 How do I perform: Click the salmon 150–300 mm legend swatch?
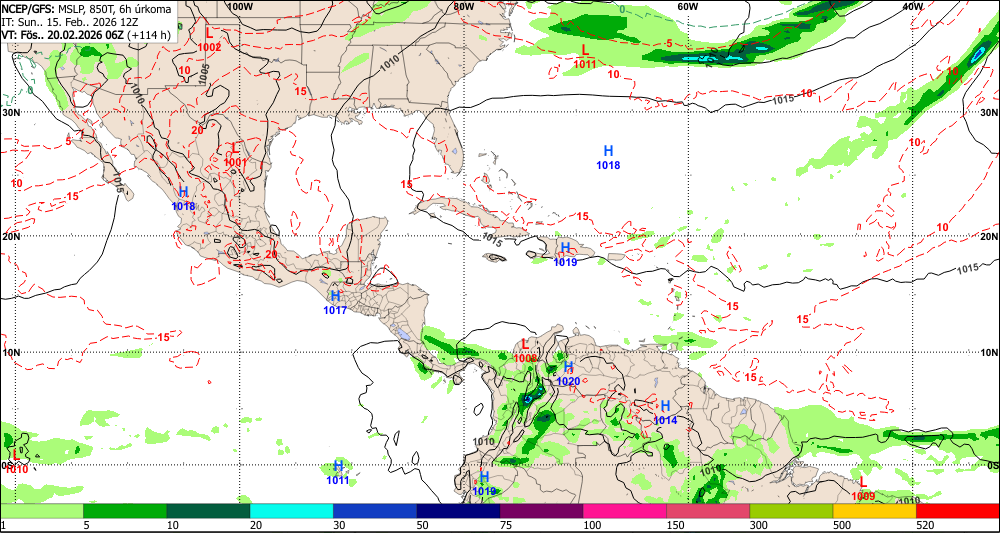(708, 511)
